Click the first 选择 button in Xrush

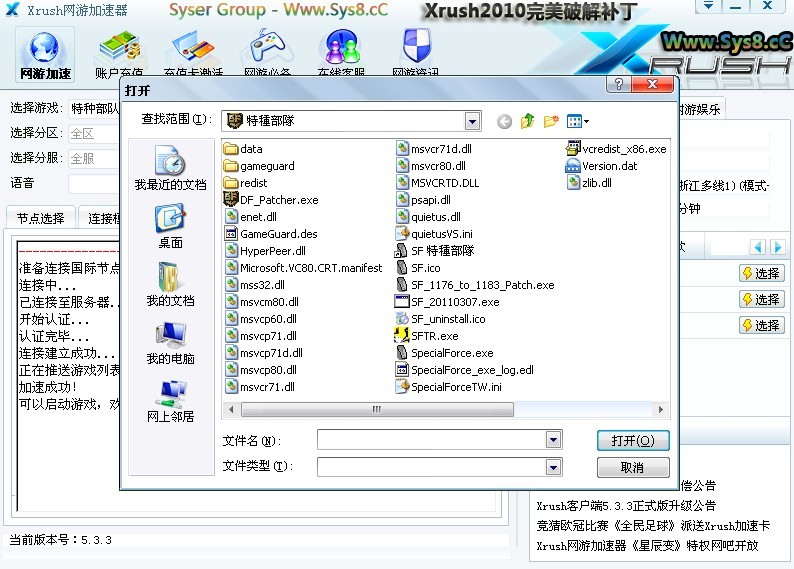(762, 273)
